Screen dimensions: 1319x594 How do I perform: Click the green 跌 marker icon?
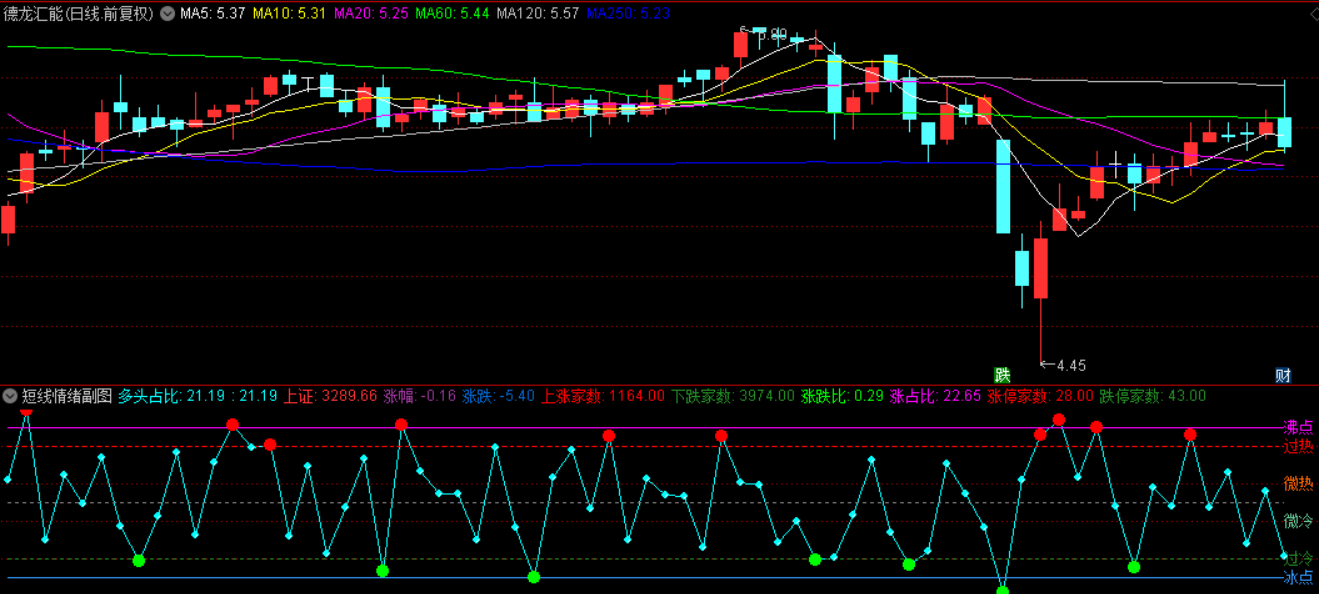[x=1002, y=375]
